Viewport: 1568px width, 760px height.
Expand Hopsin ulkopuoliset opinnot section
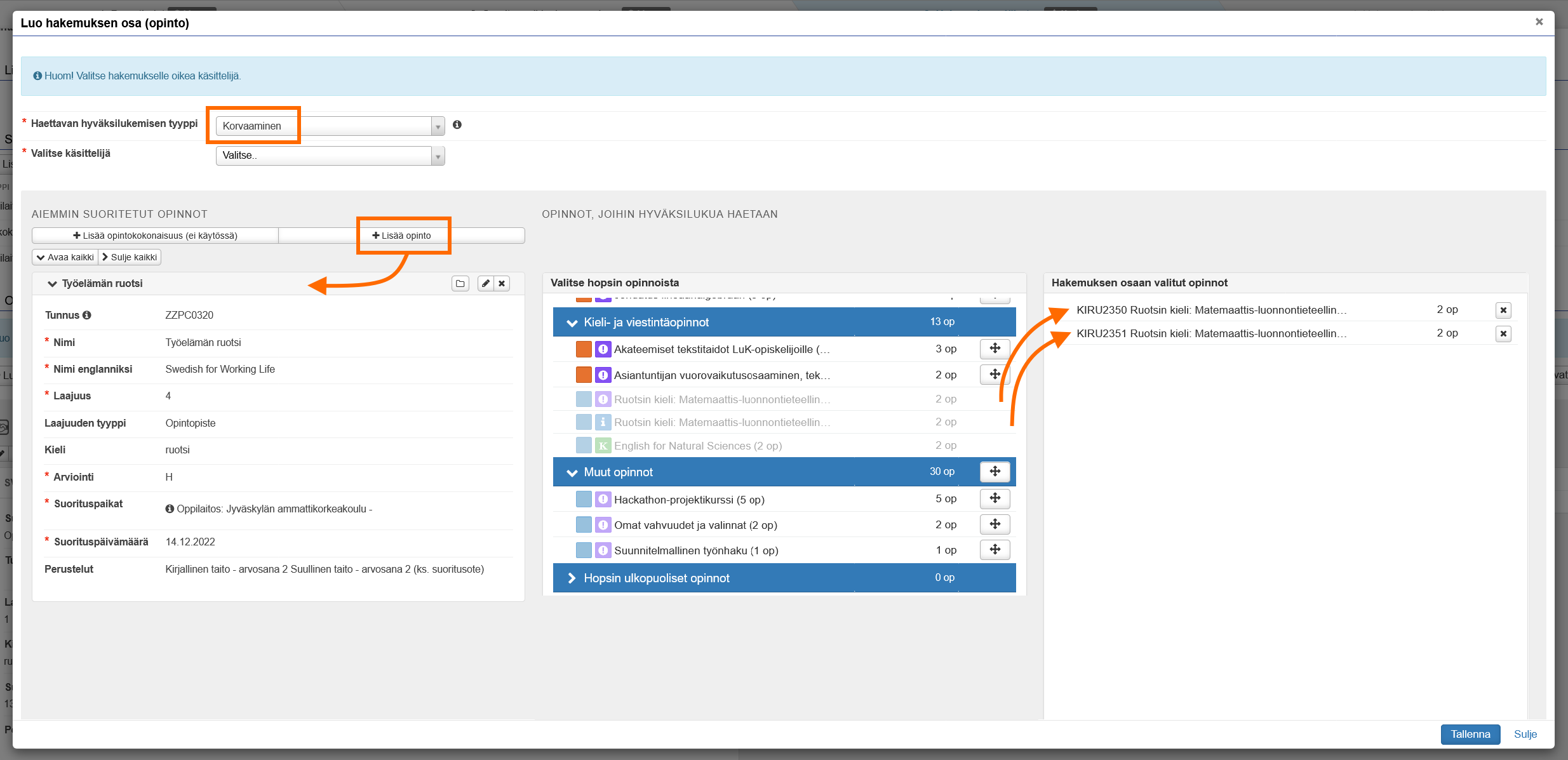572,578
